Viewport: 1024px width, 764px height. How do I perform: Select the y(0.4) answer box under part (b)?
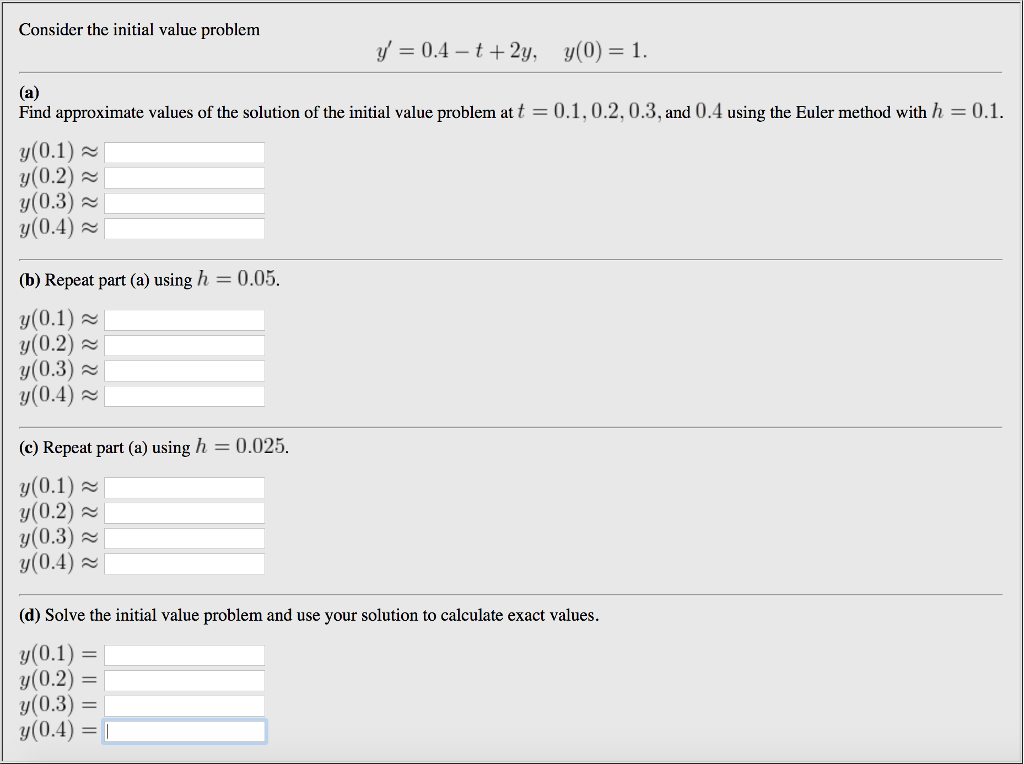[x=184, y=396]
